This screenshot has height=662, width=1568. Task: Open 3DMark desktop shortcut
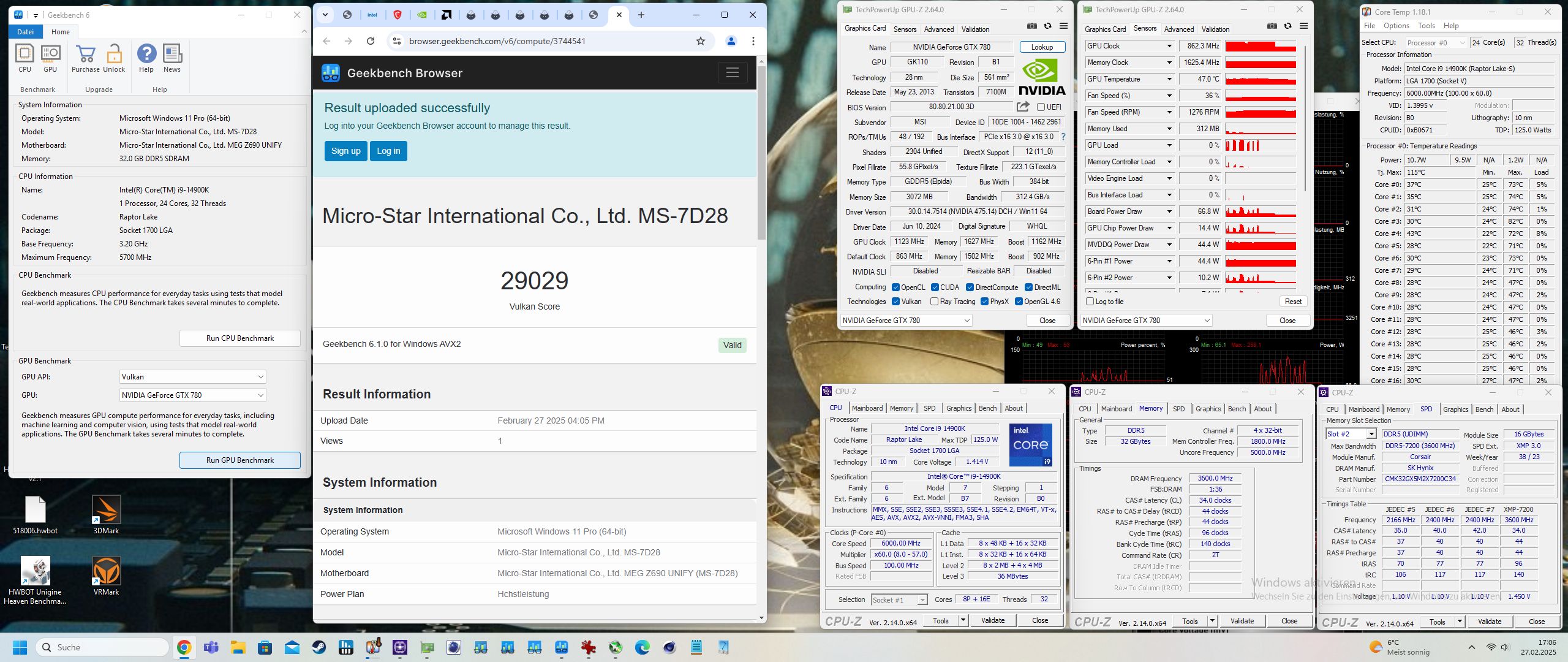point(106,515)
